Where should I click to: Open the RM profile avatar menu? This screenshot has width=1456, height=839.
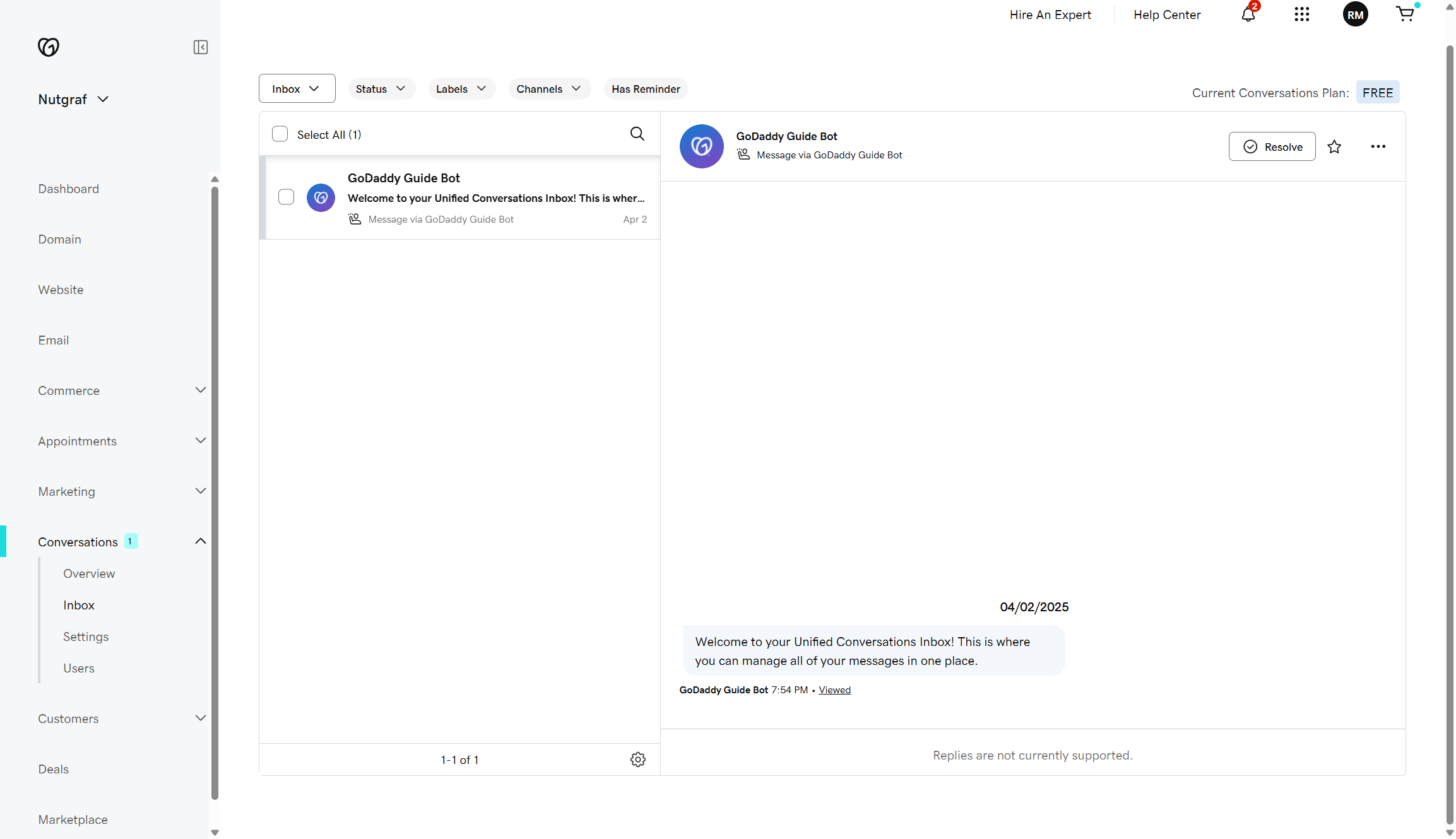pyautogui.click(x=1355, y=14)
